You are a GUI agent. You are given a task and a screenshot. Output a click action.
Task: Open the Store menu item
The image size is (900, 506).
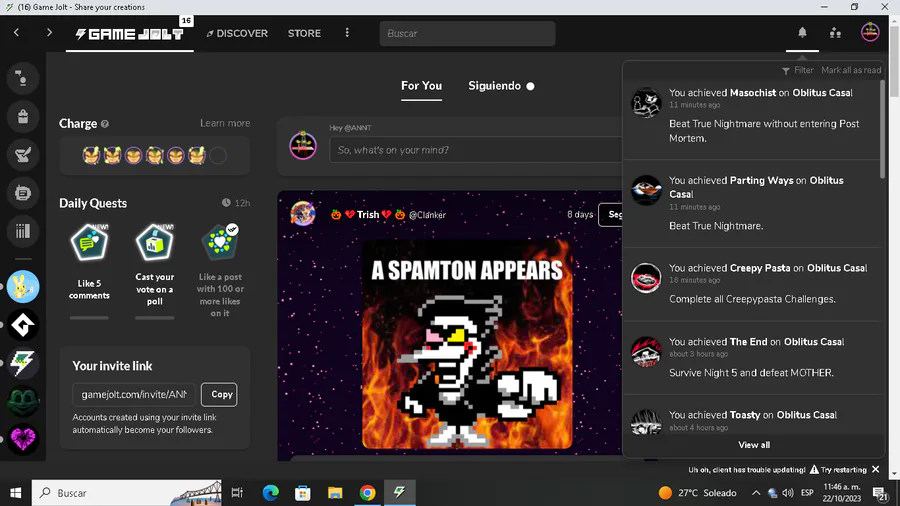click(304, 33)
